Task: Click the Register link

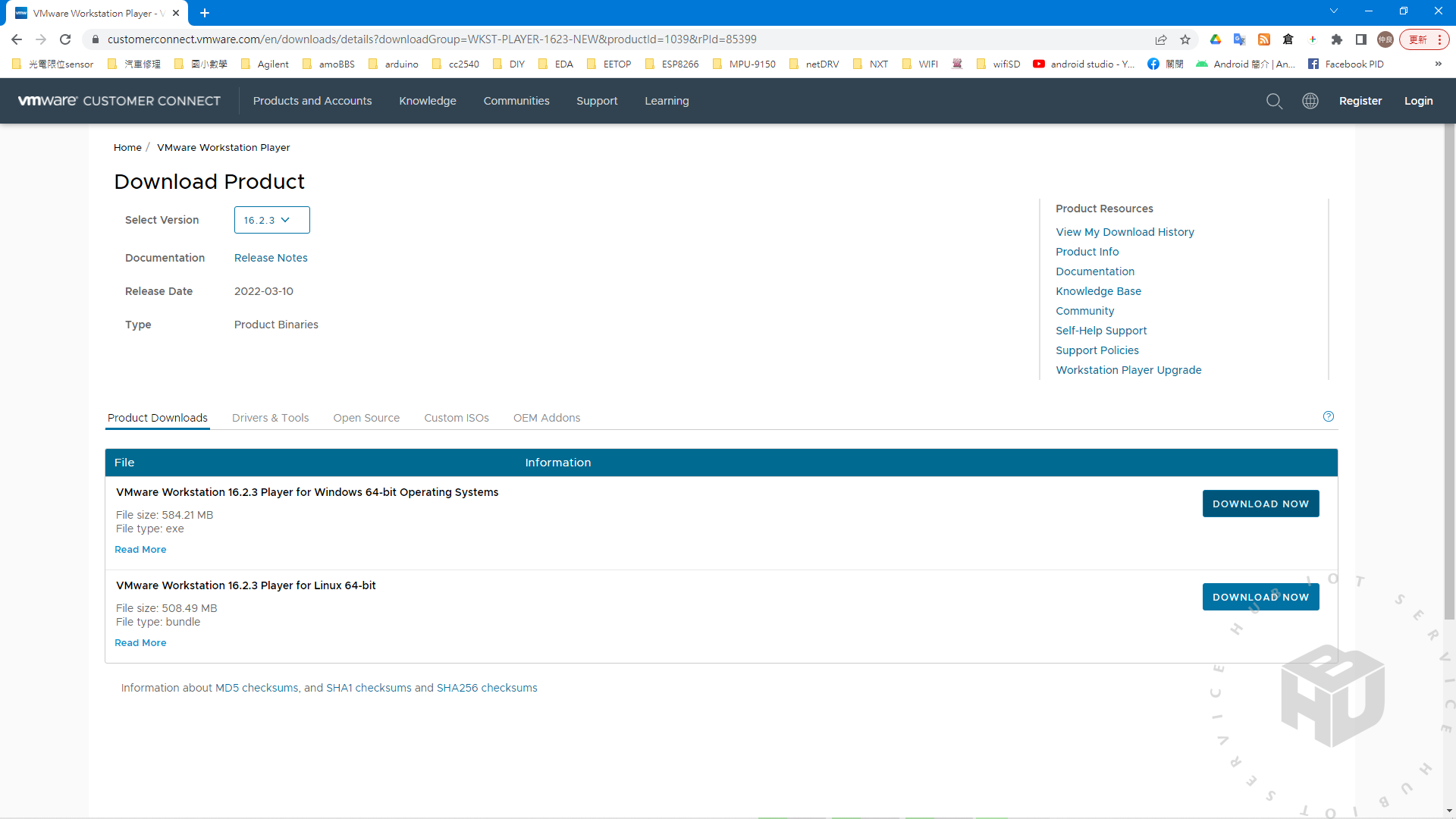Action: pyautogui.click(x=1360, y=101)
